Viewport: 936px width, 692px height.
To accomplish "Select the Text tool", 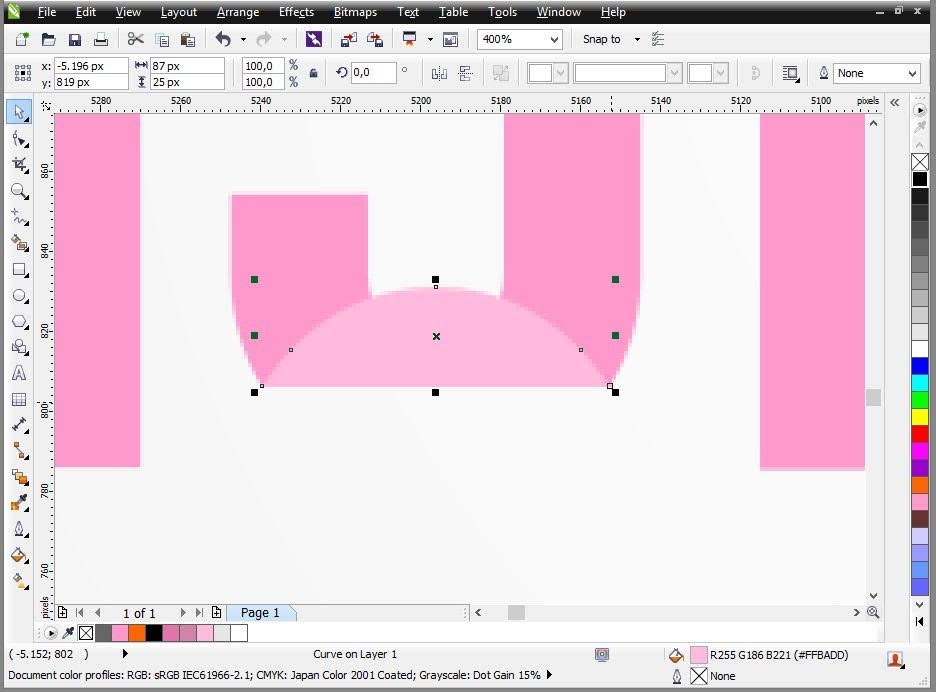I will [x=20, y=373].
